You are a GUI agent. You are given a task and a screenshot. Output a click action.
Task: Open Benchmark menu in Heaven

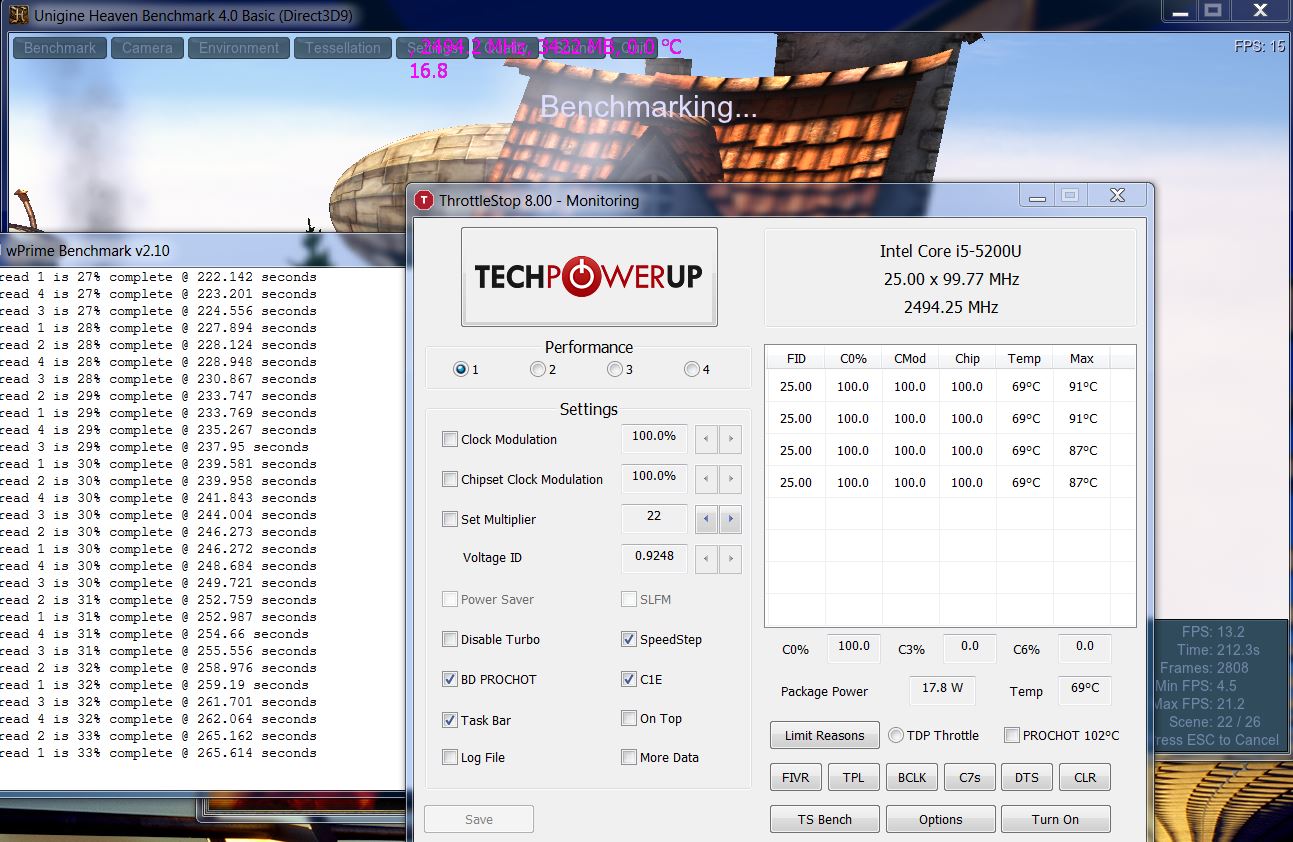(60, 48)
